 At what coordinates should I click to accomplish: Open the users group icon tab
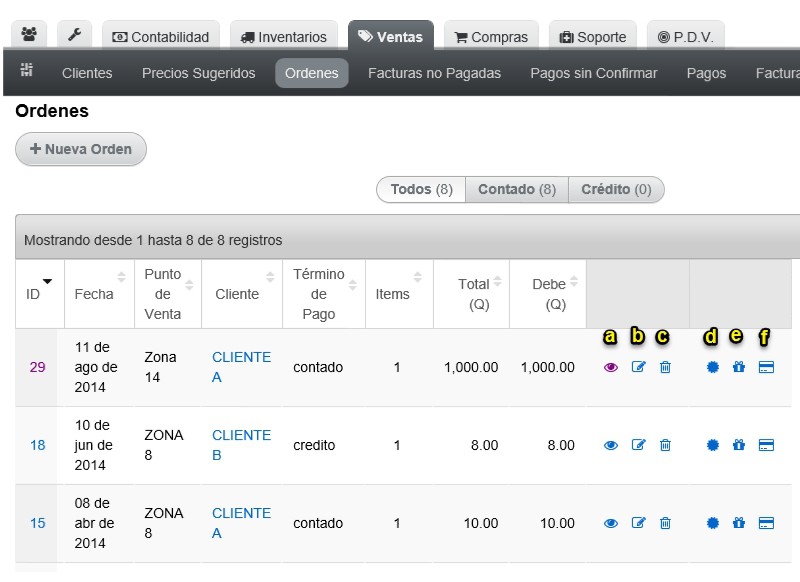pos(29,35)
